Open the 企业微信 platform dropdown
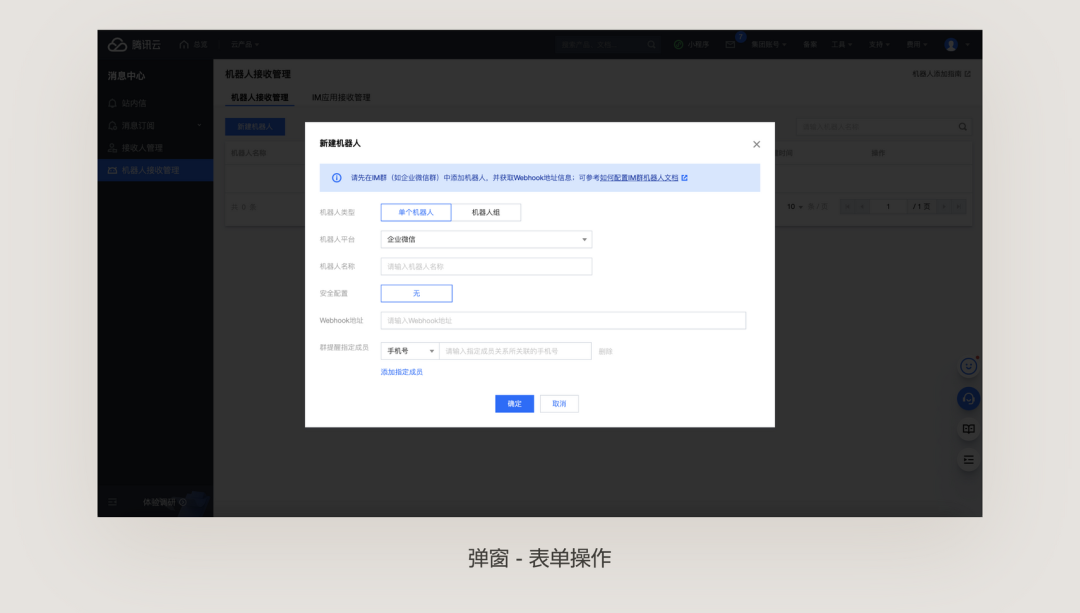 tap(486, 239)
